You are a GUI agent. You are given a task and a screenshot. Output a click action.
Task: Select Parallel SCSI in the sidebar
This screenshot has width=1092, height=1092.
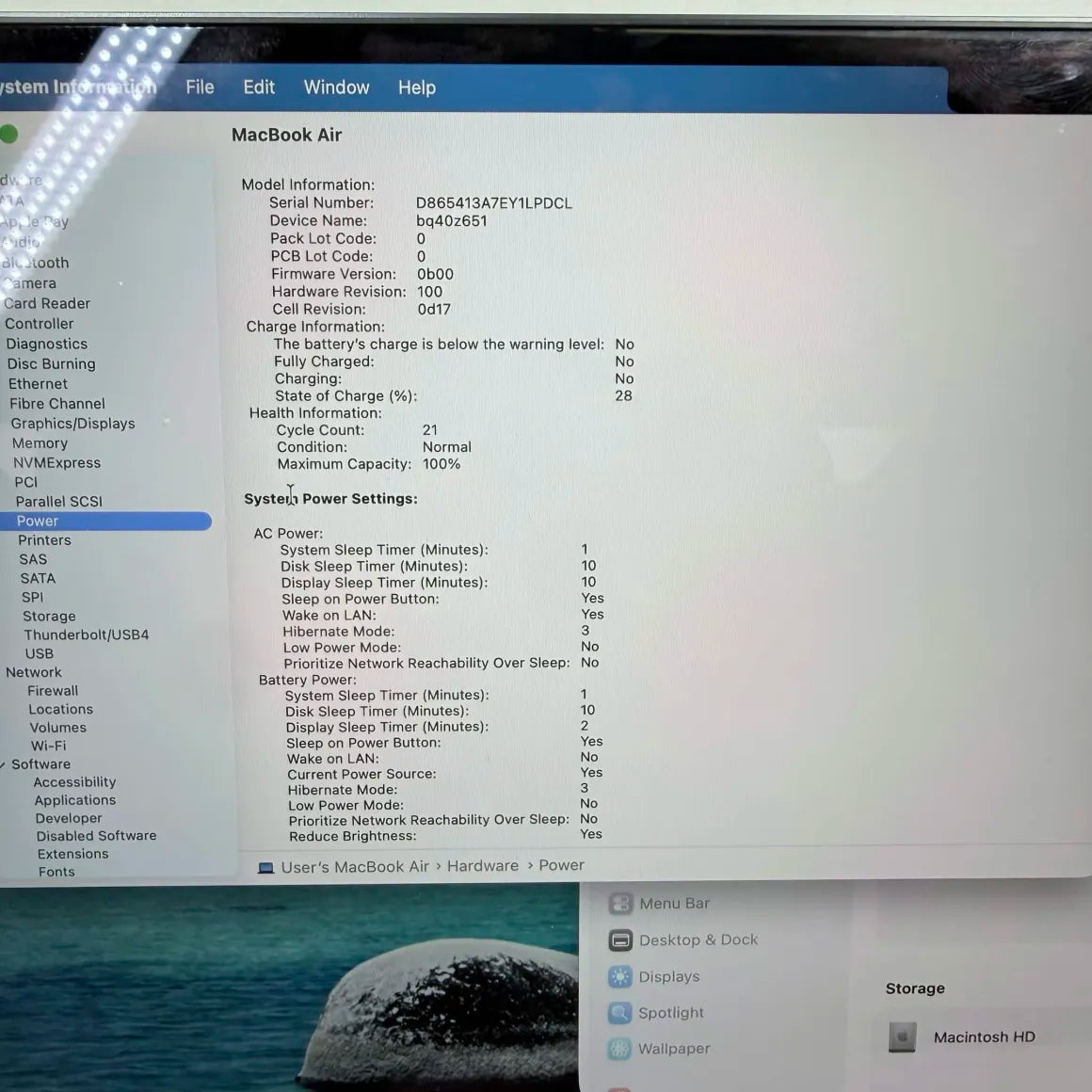59,502
